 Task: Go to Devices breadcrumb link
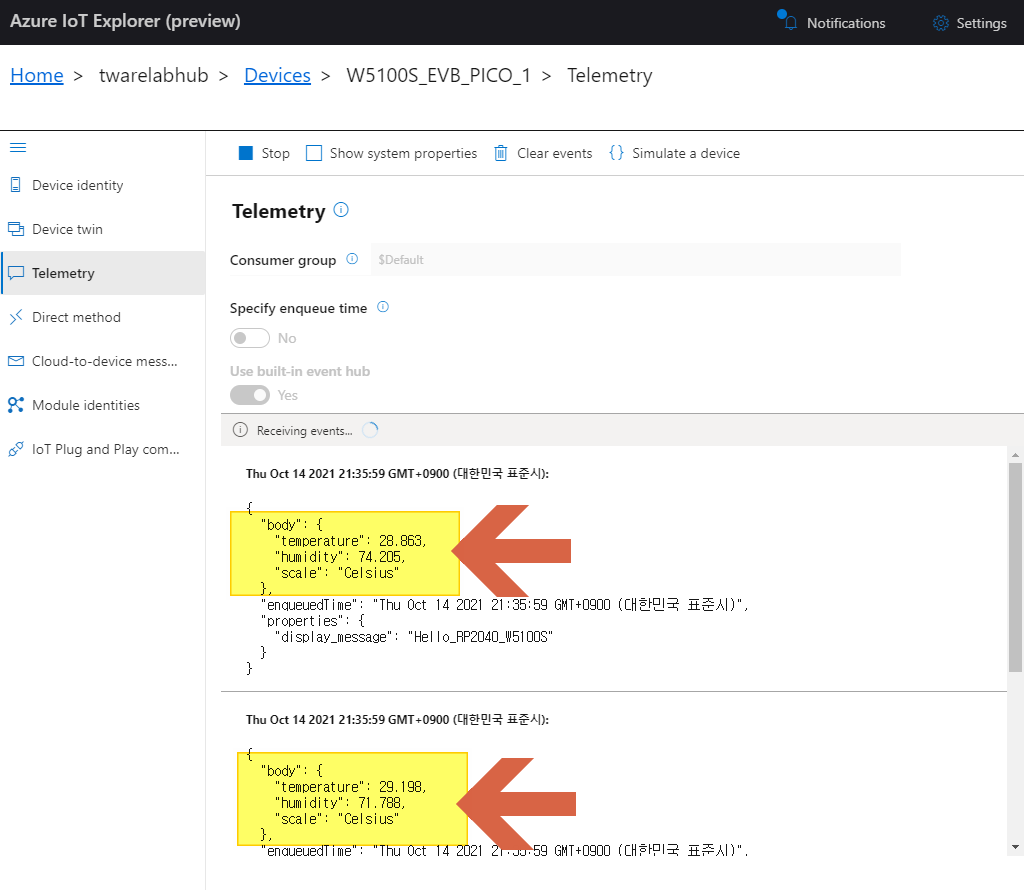[278, 76]
